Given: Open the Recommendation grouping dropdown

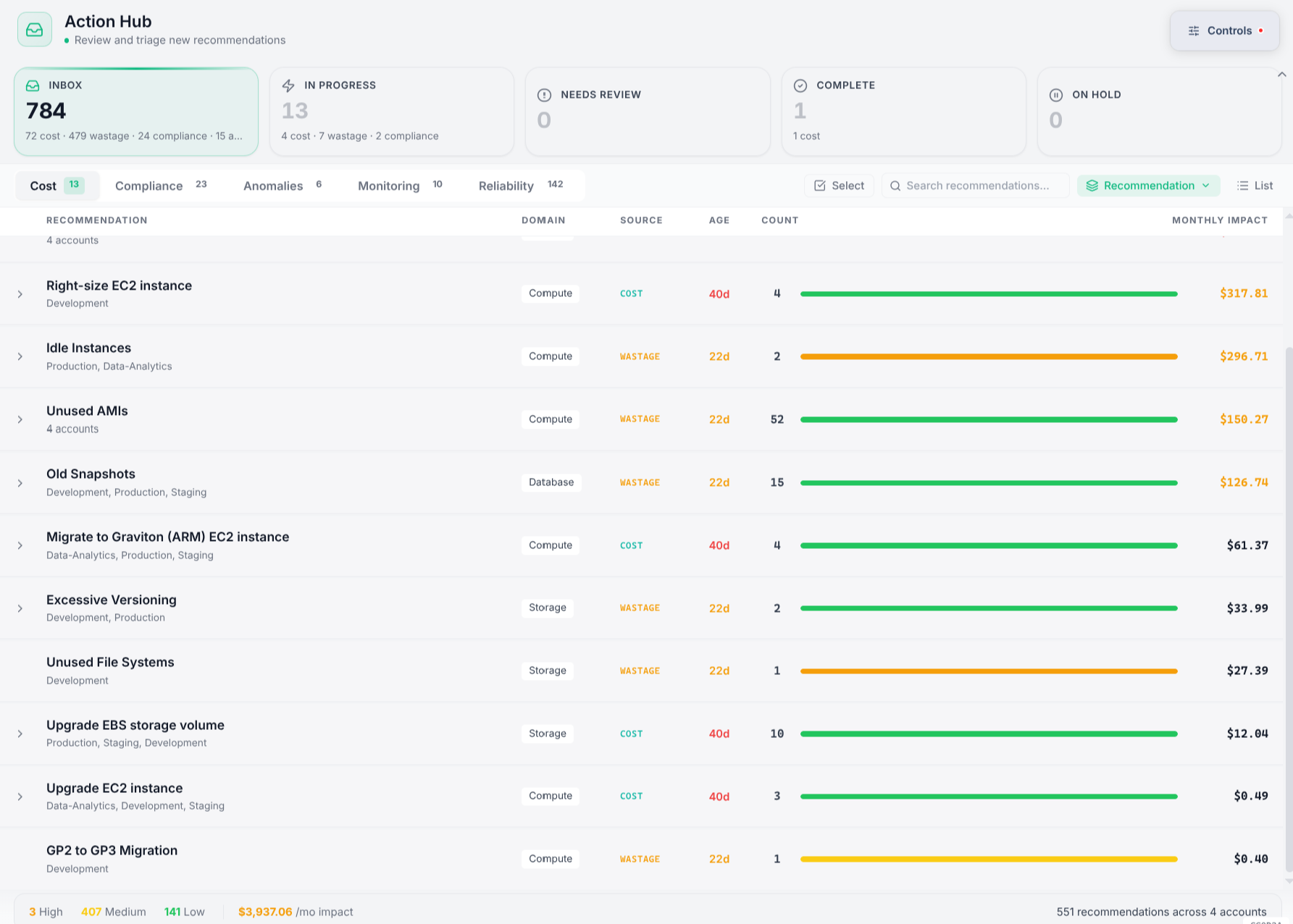Looking at the screenshot, I should (1148, 185).
